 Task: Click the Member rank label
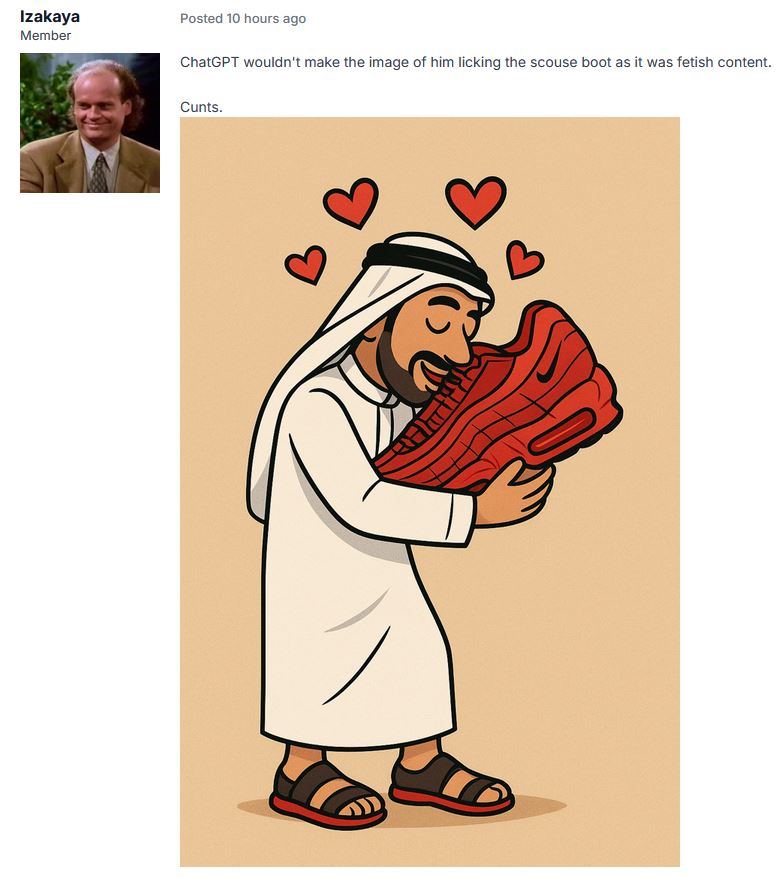(x=45, y=35)
